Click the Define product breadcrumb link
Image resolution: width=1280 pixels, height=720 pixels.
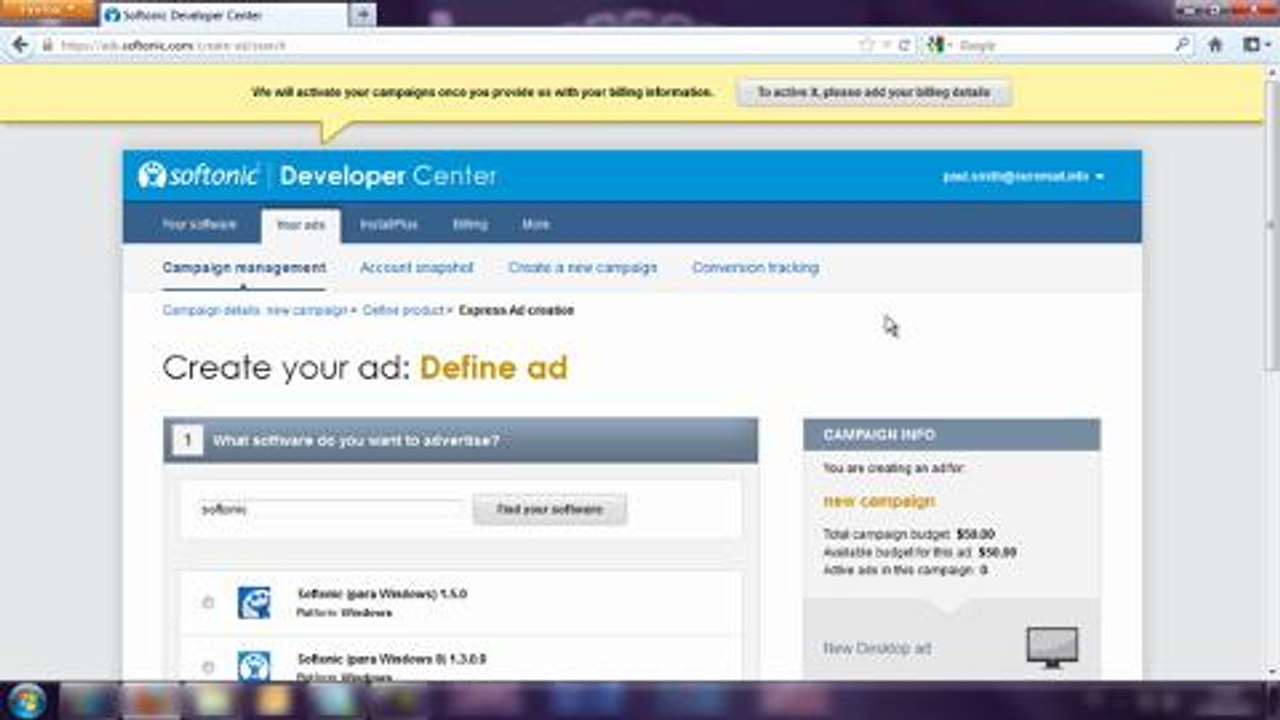[403, 311]
